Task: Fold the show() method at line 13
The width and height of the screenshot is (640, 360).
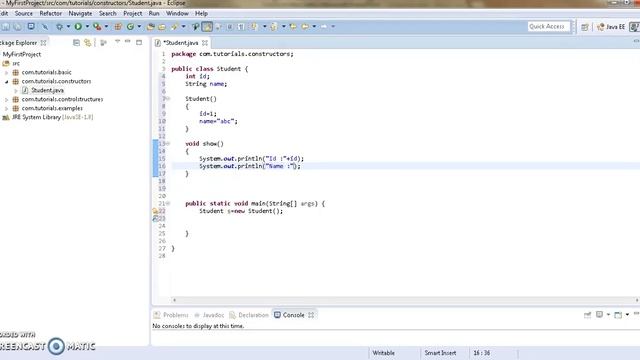Action: coord(168,144)
